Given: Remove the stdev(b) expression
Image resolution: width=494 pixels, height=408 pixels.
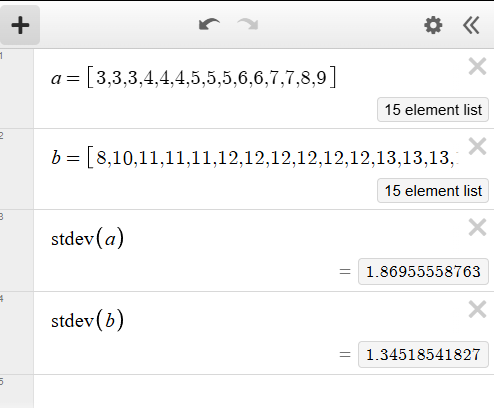Looking at the screenshot, I should tap(477, 309).
